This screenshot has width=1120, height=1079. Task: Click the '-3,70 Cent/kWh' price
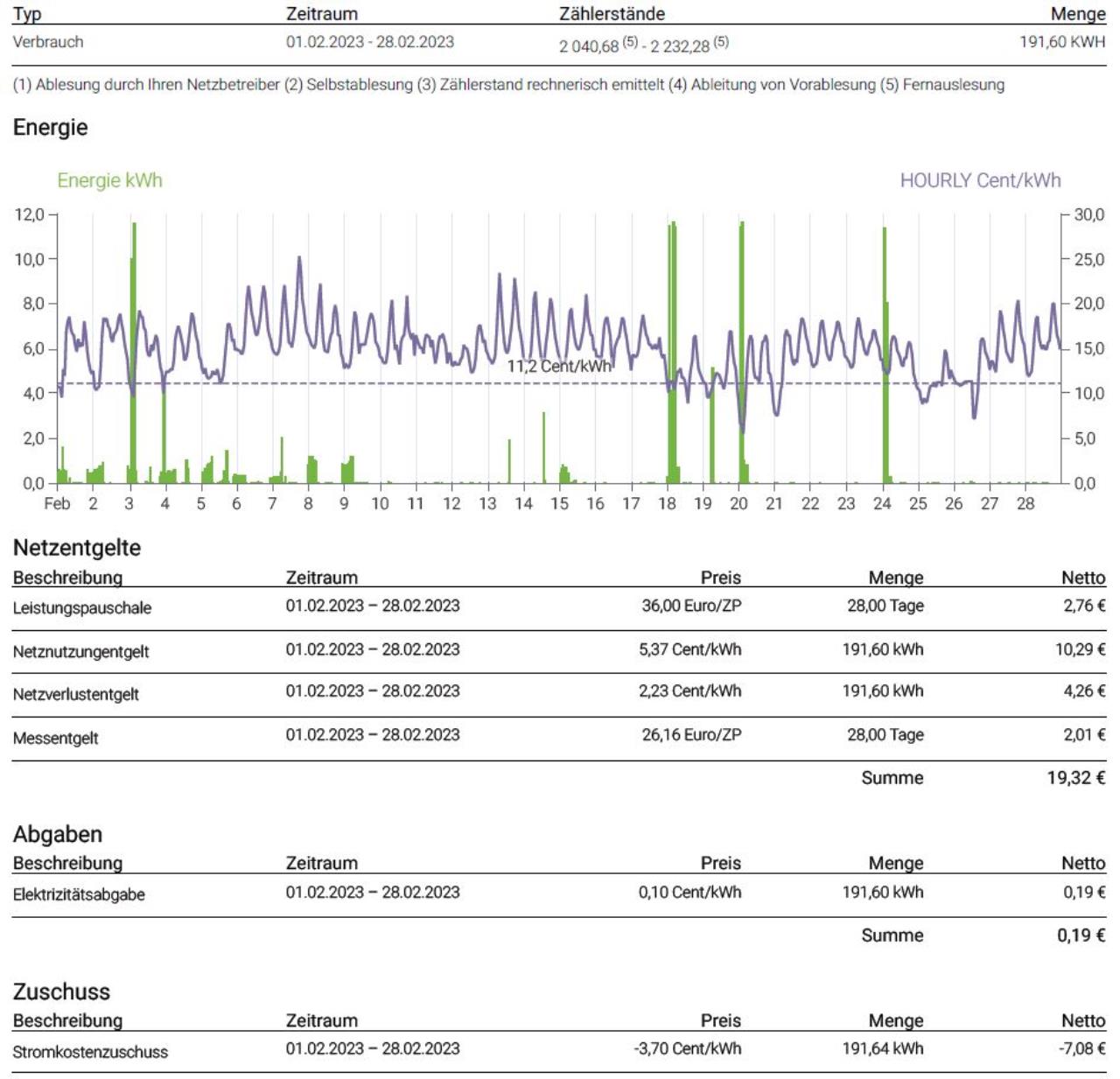pos(688,1047)
